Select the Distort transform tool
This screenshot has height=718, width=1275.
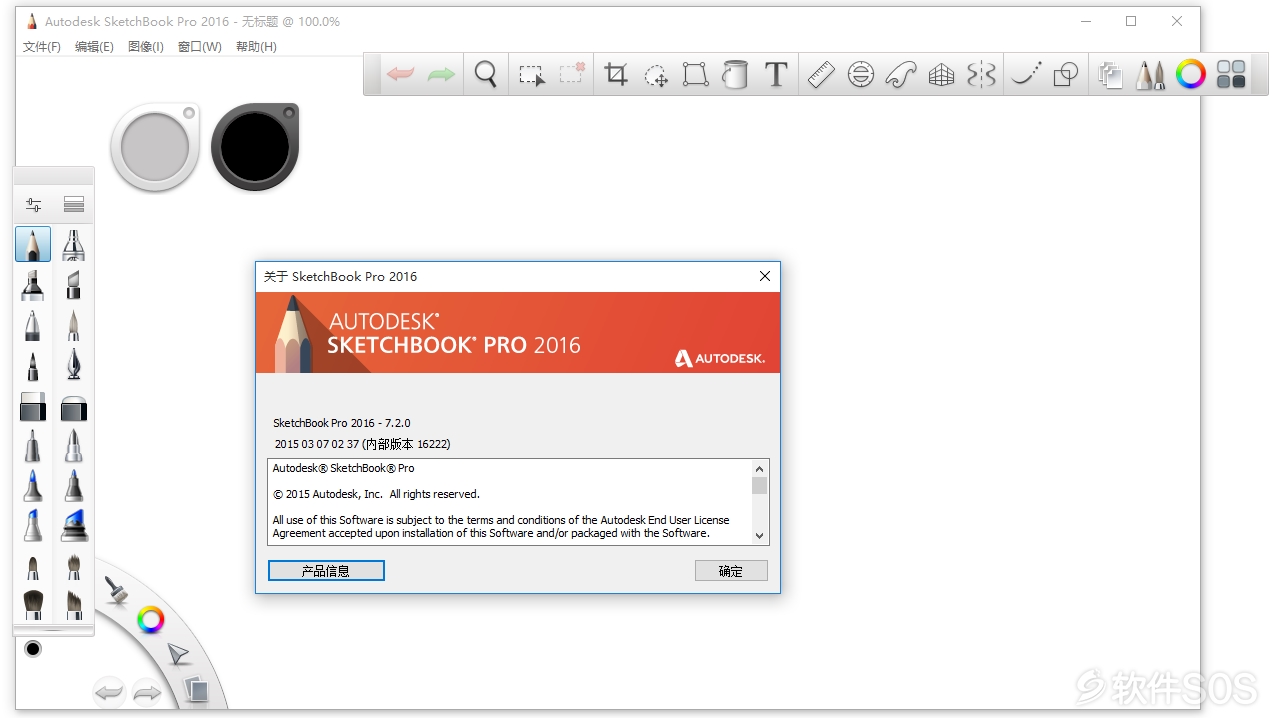[695, 75]
